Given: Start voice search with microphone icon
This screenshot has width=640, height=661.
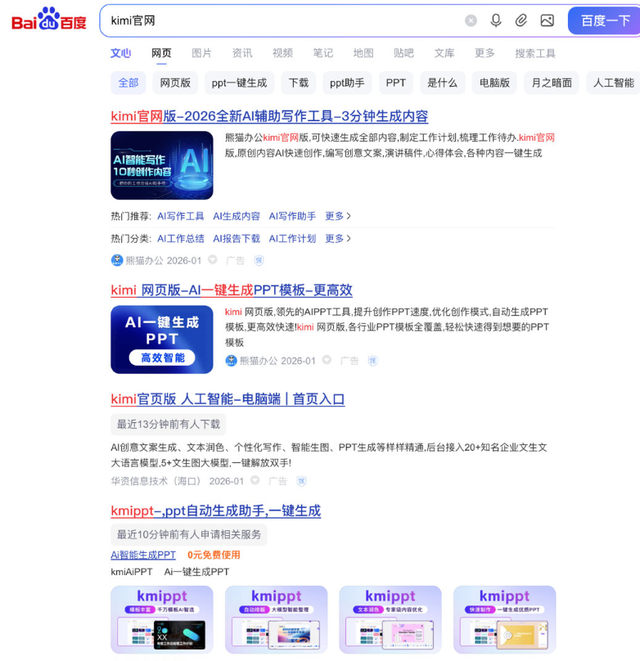Looking at the screenshot, I should (496, 20).
